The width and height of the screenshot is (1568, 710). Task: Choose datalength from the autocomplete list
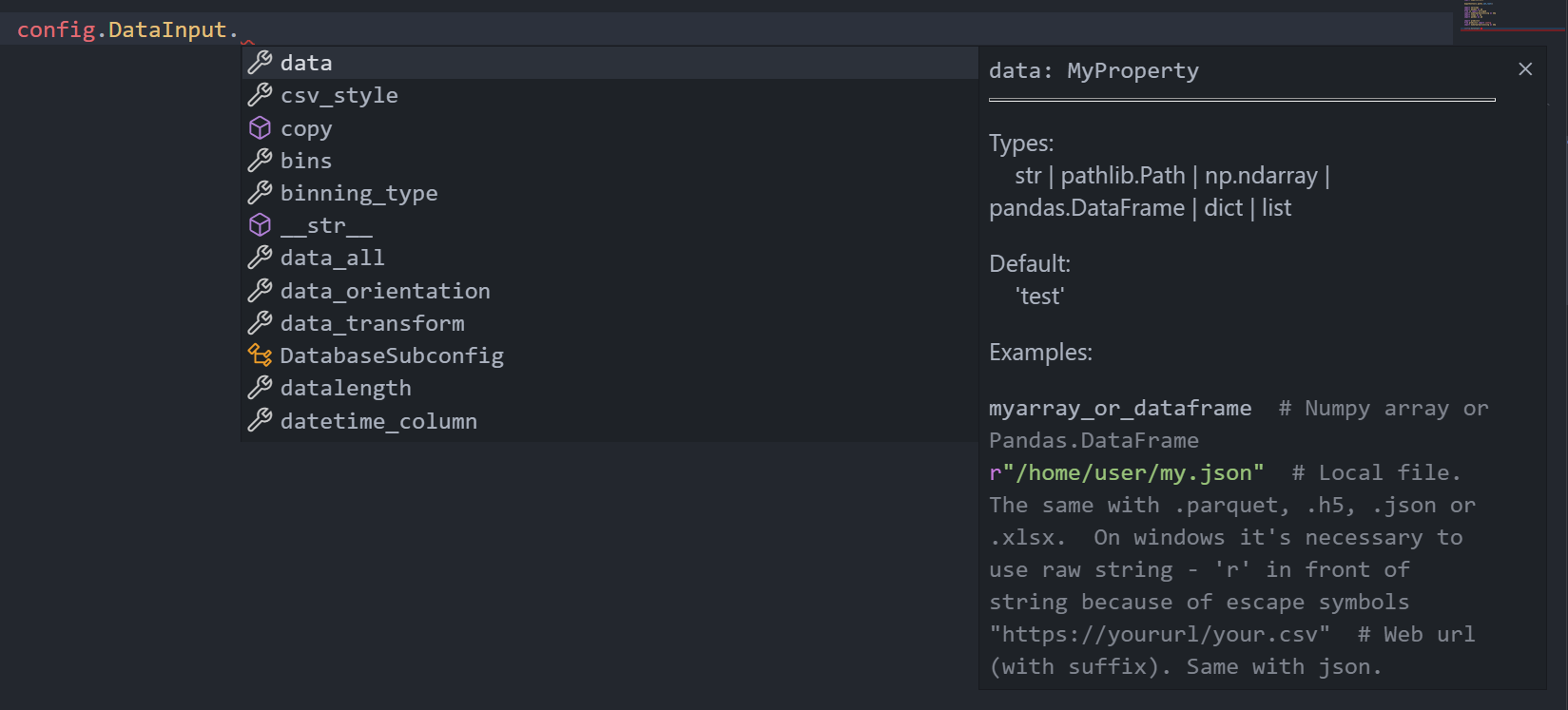610,388
